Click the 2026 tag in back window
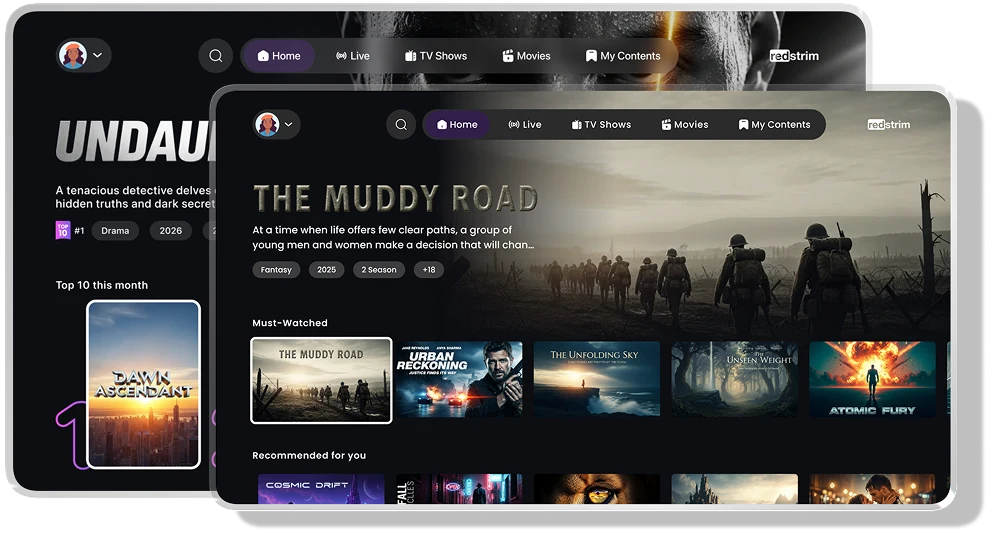 pos(170,230)
